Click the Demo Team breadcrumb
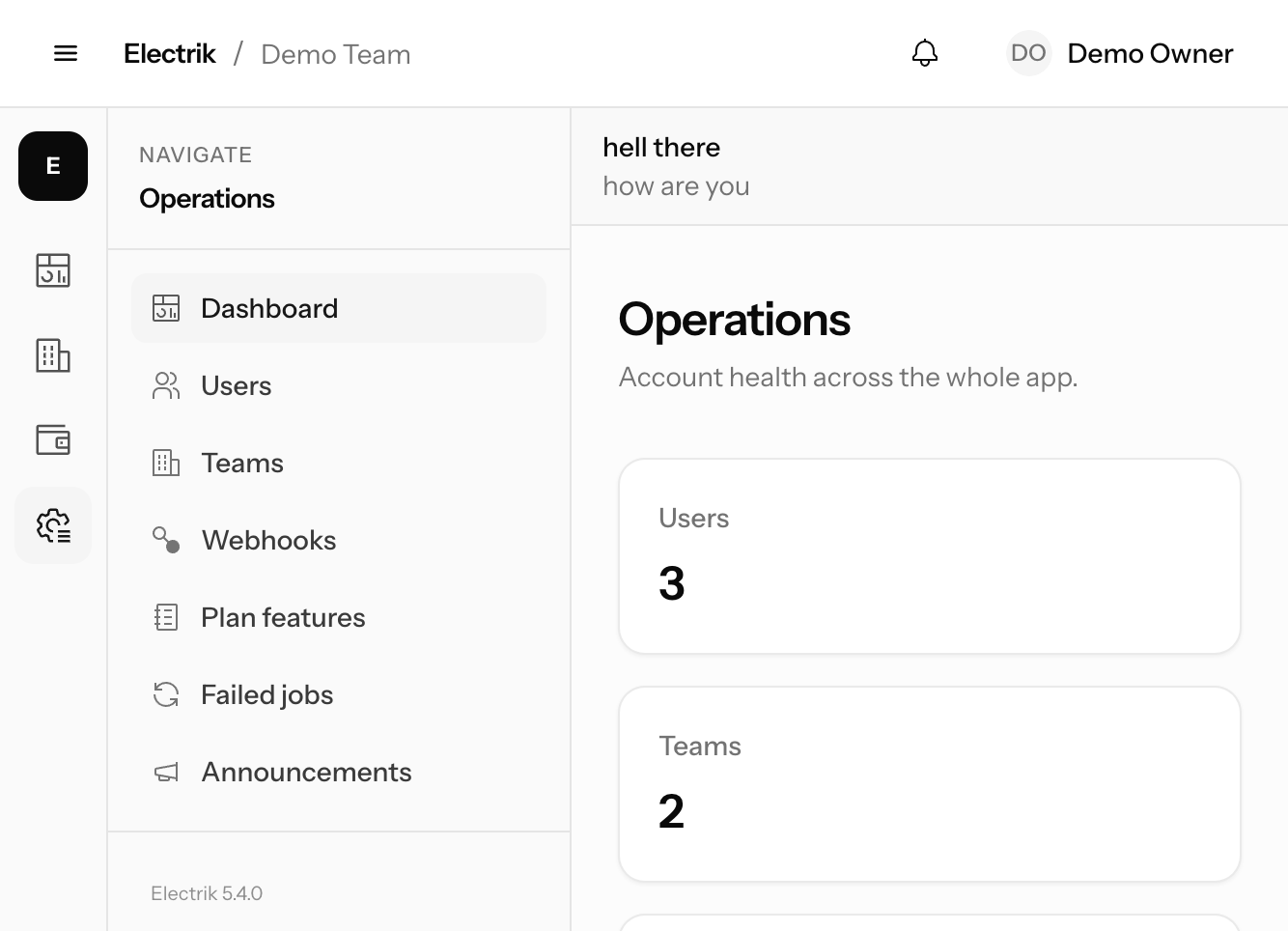The image size is (1288, 931). coord(336,54)
